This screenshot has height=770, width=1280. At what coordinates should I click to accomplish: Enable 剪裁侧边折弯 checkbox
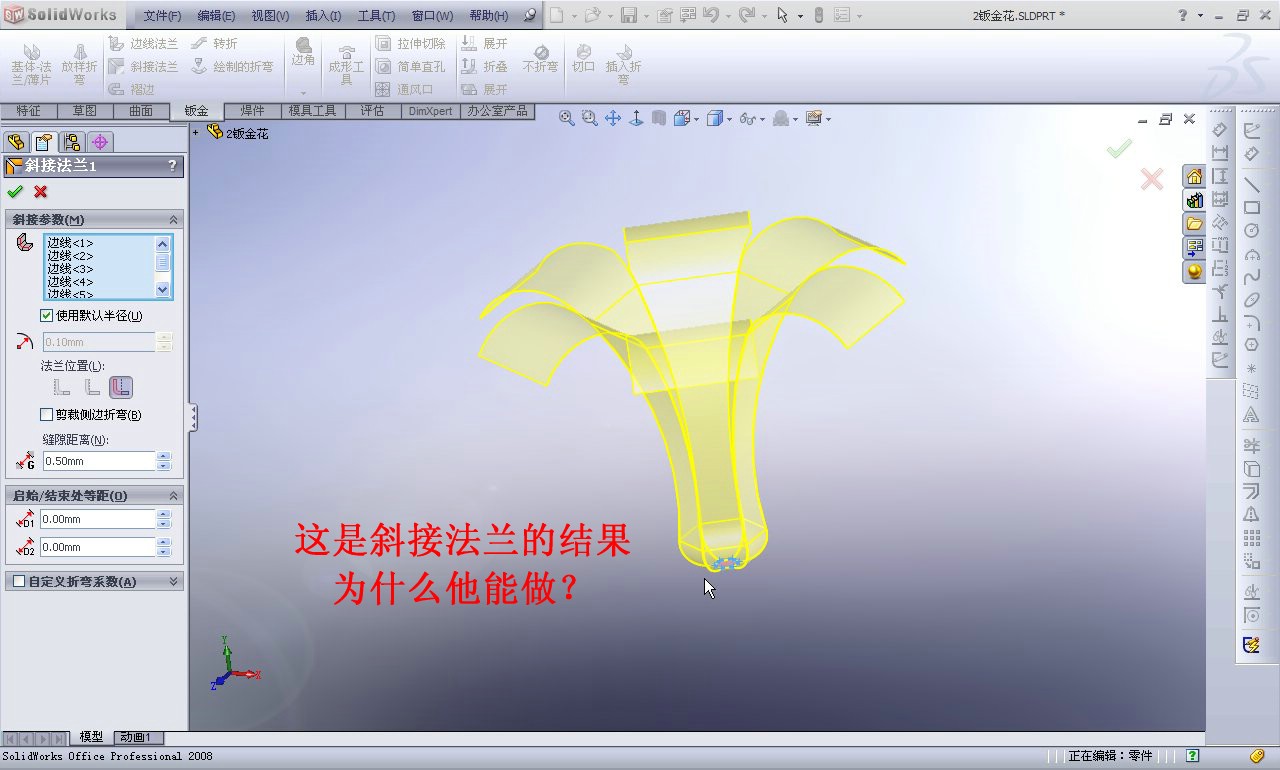[x=46, y=414]
